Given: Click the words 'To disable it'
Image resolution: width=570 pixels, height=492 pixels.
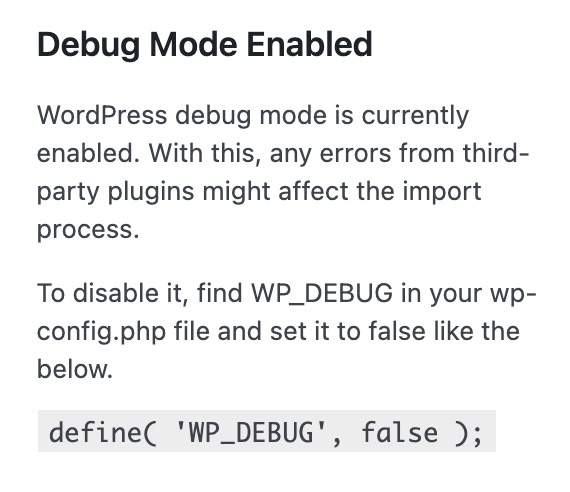Looking at the screenshot, I should (112, 293).
